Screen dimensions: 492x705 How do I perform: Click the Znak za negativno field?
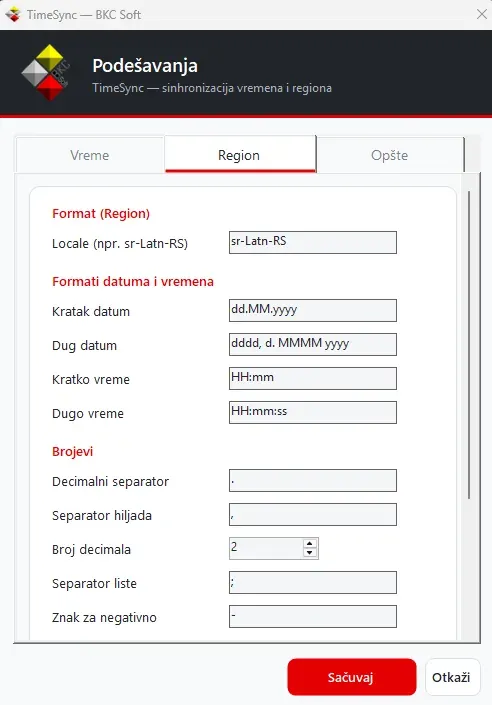(313, 616)
